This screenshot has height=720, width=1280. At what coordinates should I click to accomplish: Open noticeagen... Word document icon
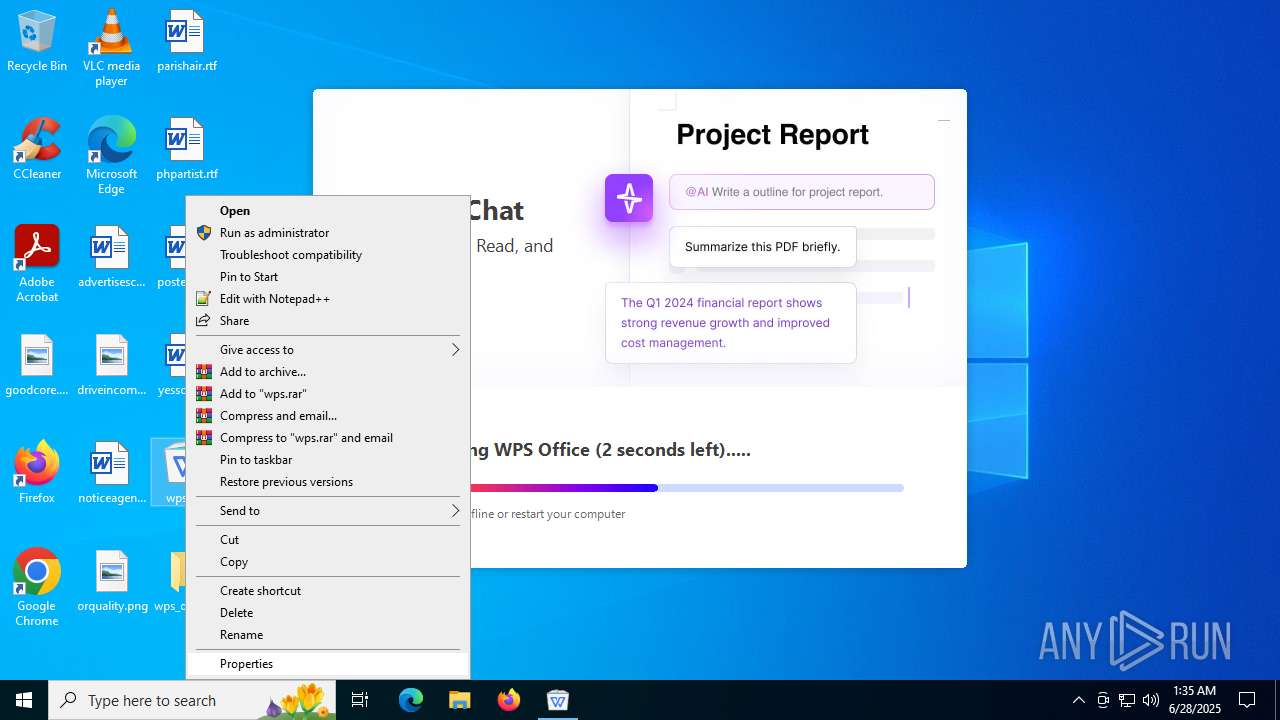coord(111,473)
